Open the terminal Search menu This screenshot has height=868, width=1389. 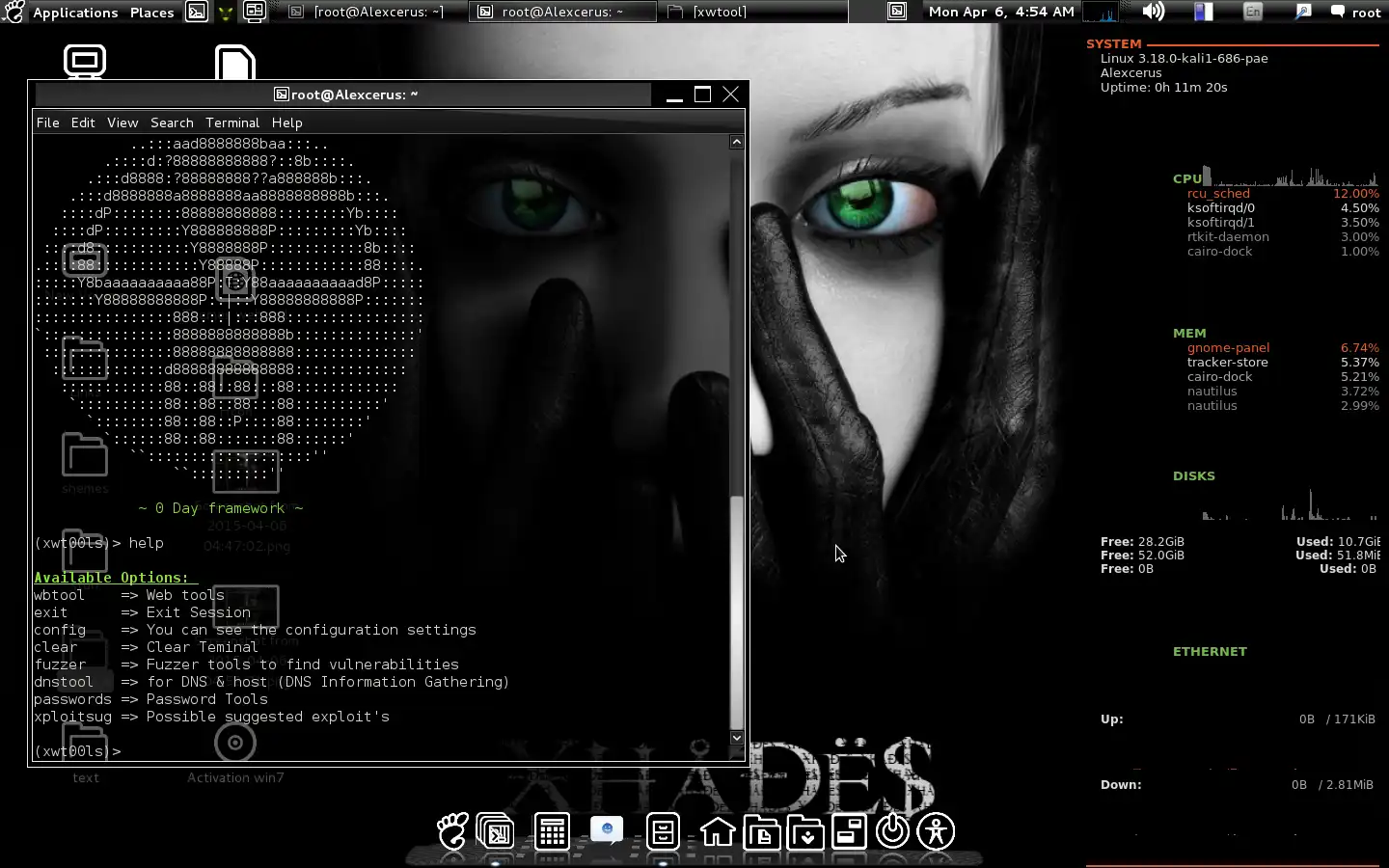pos(172,122)
